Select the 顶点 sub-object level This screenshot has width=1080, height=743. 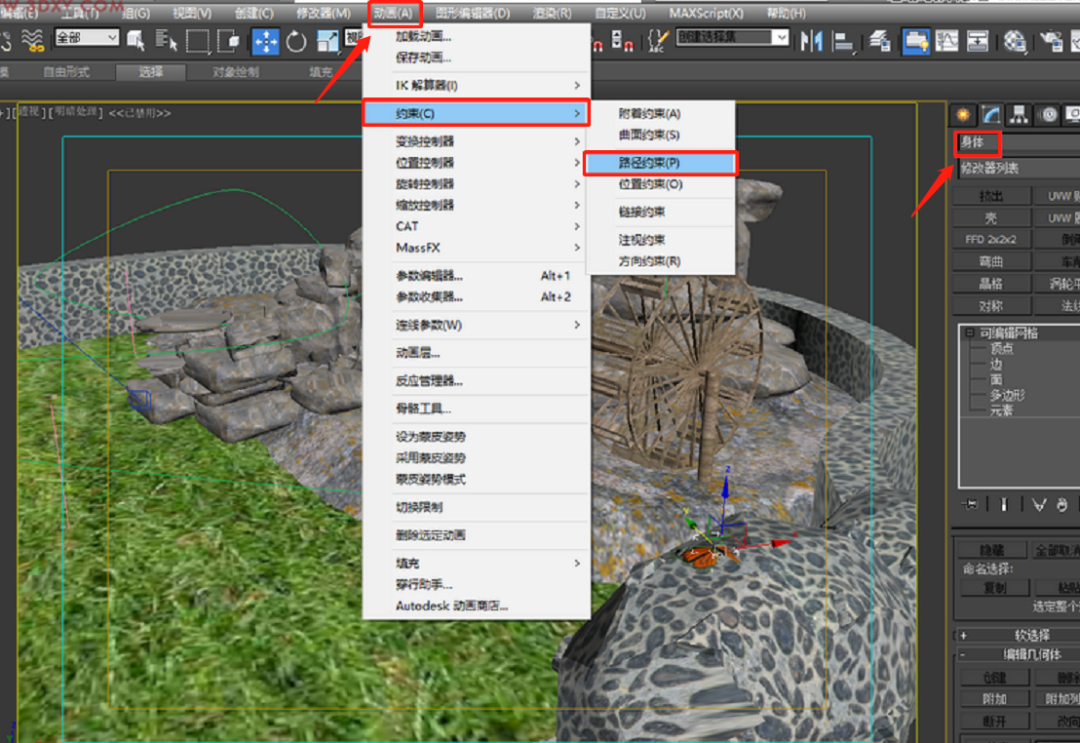coord(1002,348)
